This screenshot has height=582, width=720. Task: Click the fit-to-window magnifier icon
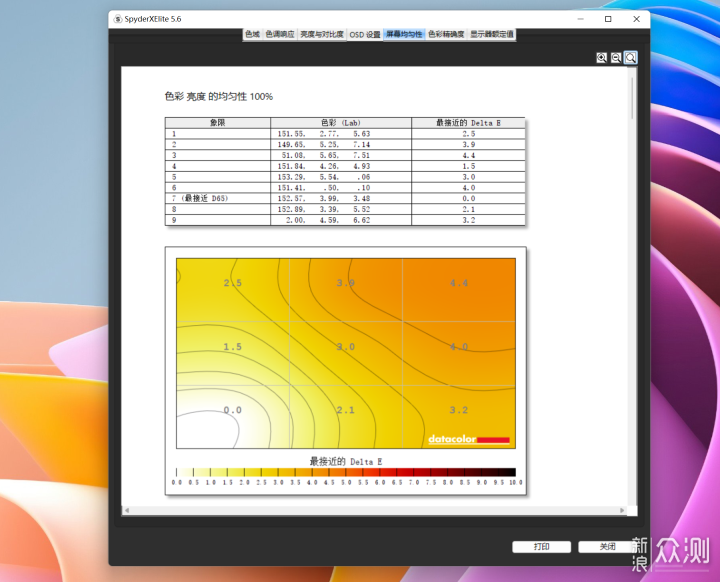tap(630, 57)
